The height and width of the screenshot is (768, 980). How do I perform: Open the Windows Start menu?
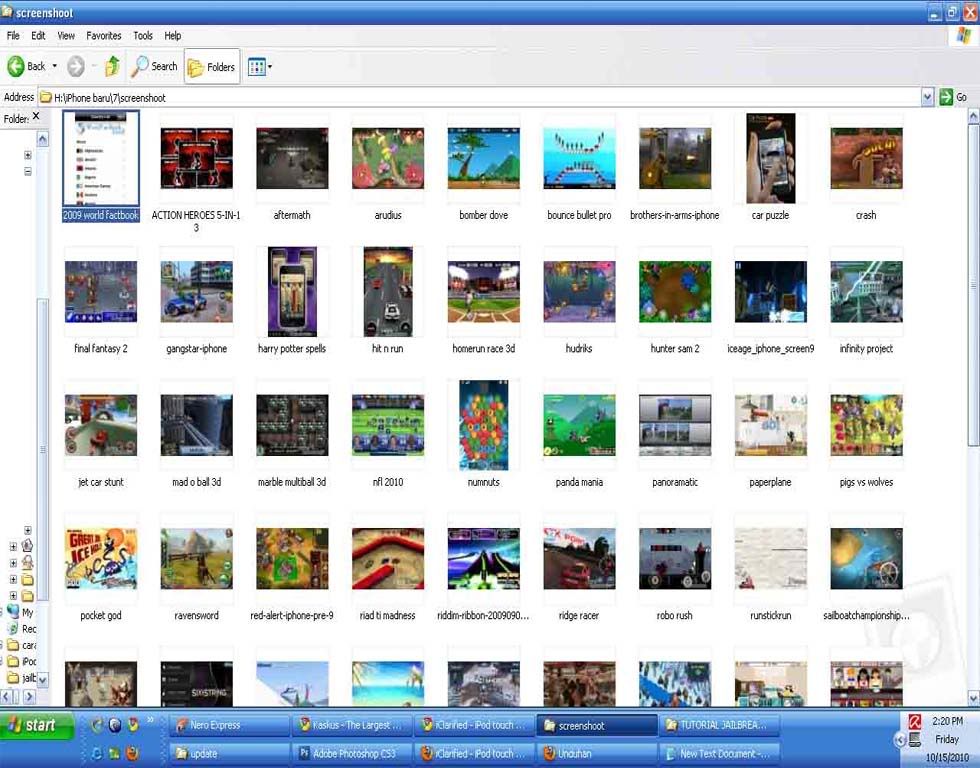point(37,725)
